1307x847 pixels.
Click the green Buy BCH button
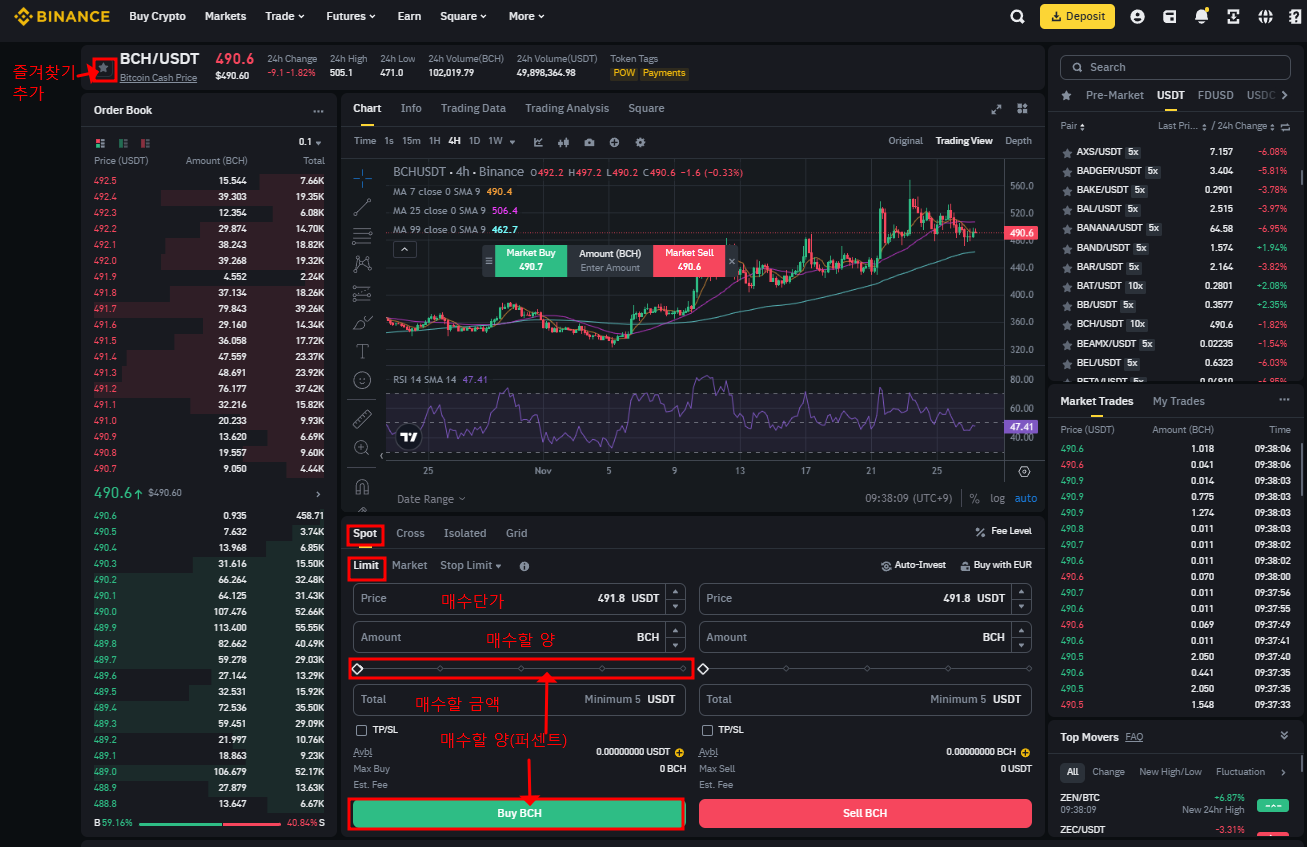tap(519, 813)
